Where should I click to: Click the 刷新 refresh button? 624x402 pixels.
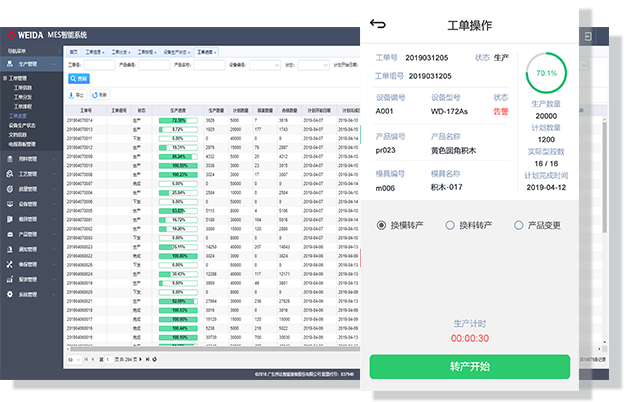coord(100,95)
